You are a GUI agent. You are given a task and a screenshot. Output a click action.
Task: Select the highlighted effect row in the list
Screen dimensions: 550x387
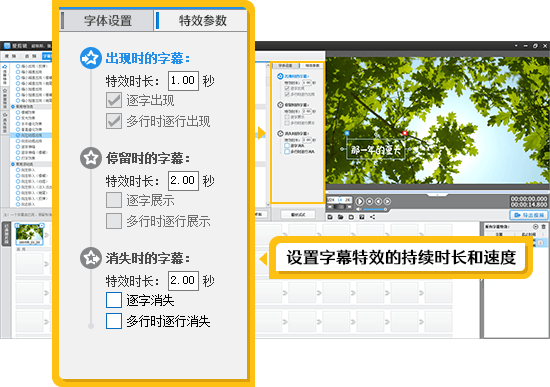32,135
